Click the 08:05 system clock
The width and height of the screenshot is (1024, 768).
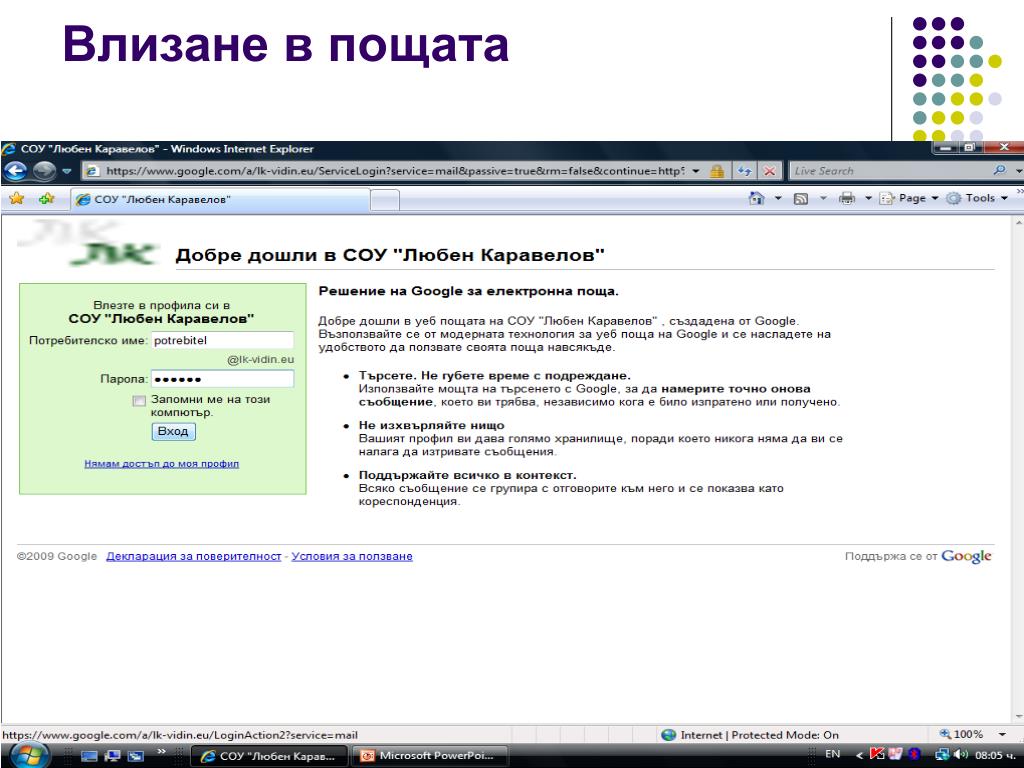pyautogui.click(x=994, y=756)
